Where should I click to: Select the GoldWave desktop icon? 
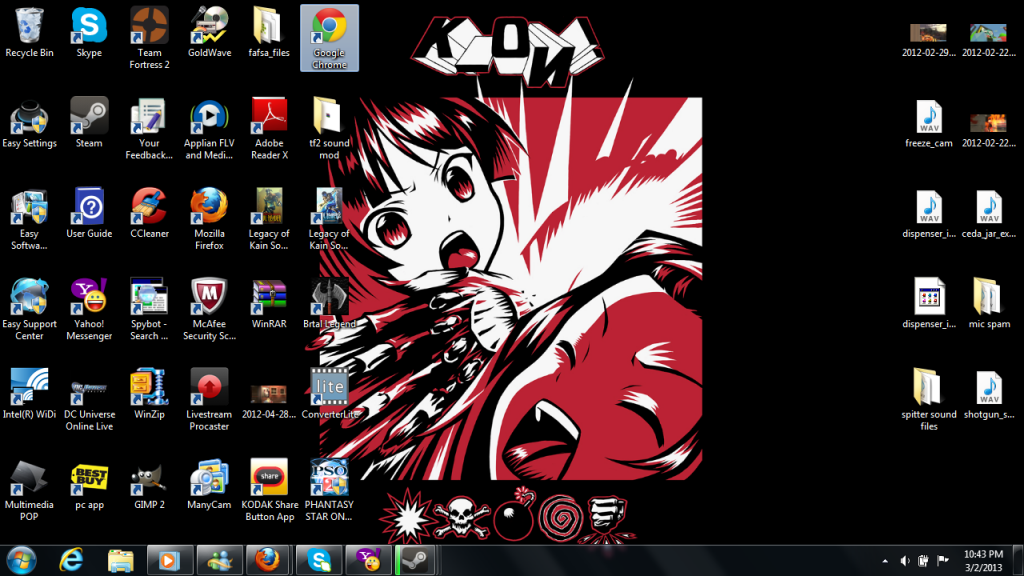coord(209,33)
